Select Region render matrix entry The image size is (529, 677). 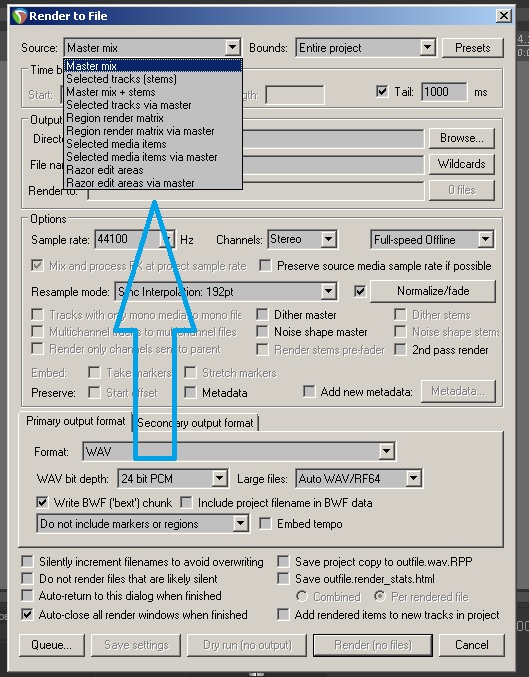tap(153, 118)
